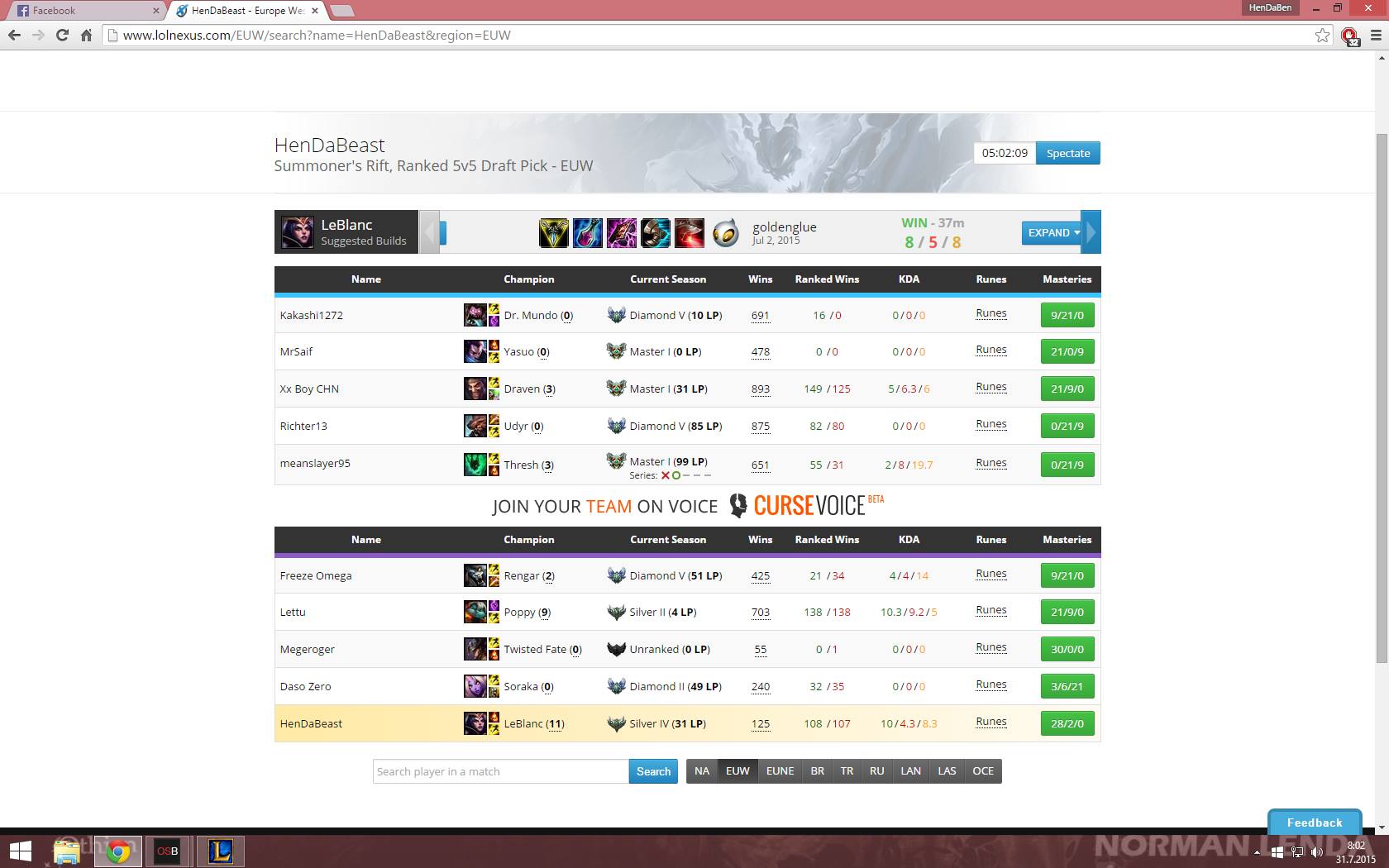Click the goldenglue team logo icon
1389x868 pixels.
tap(725, 233)
